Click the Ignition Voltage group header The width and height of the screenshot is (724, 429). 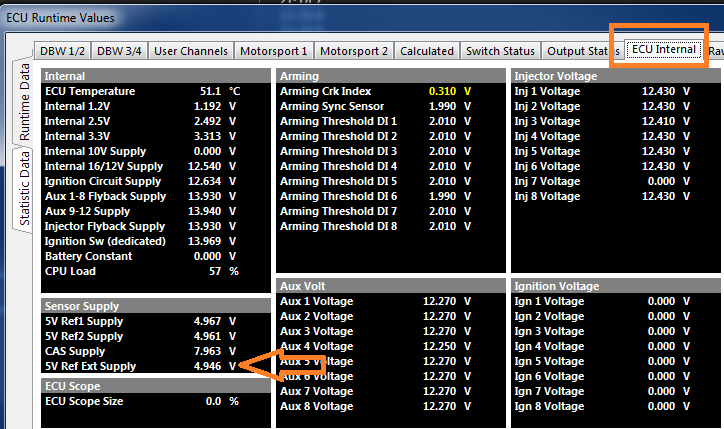(616, 286)
